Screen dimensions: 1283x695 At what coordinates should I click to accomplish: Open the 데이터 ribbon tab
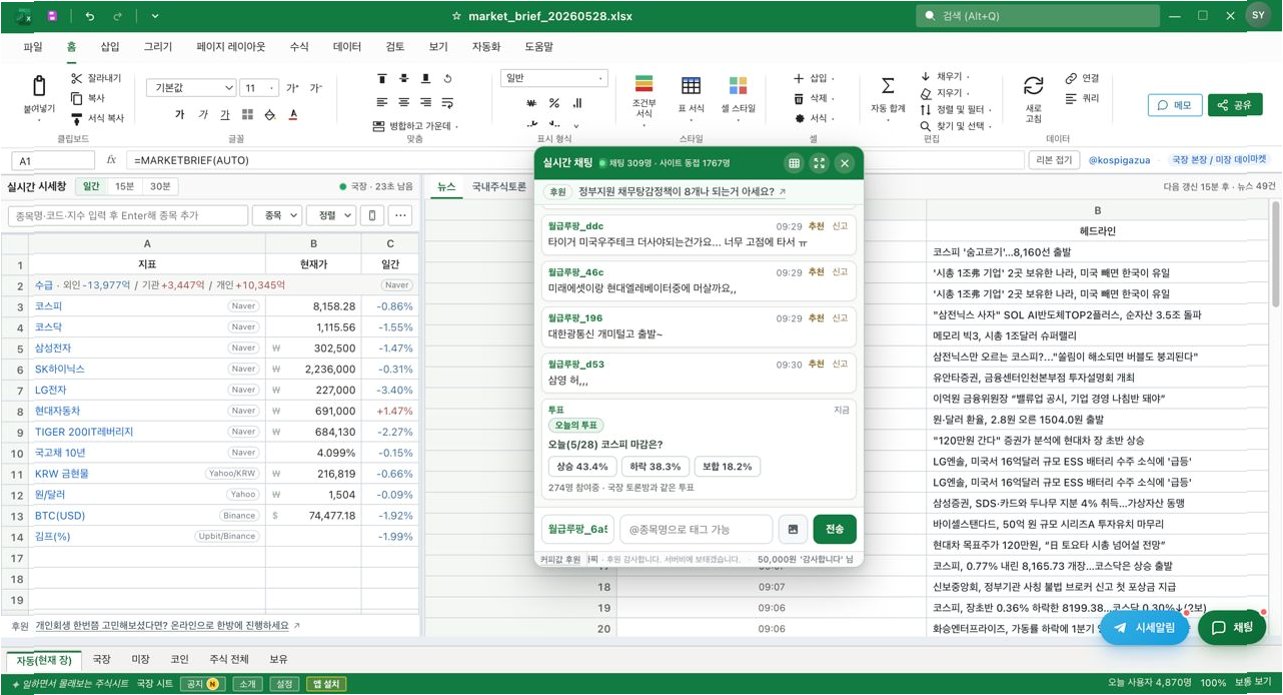click(347, 47)
